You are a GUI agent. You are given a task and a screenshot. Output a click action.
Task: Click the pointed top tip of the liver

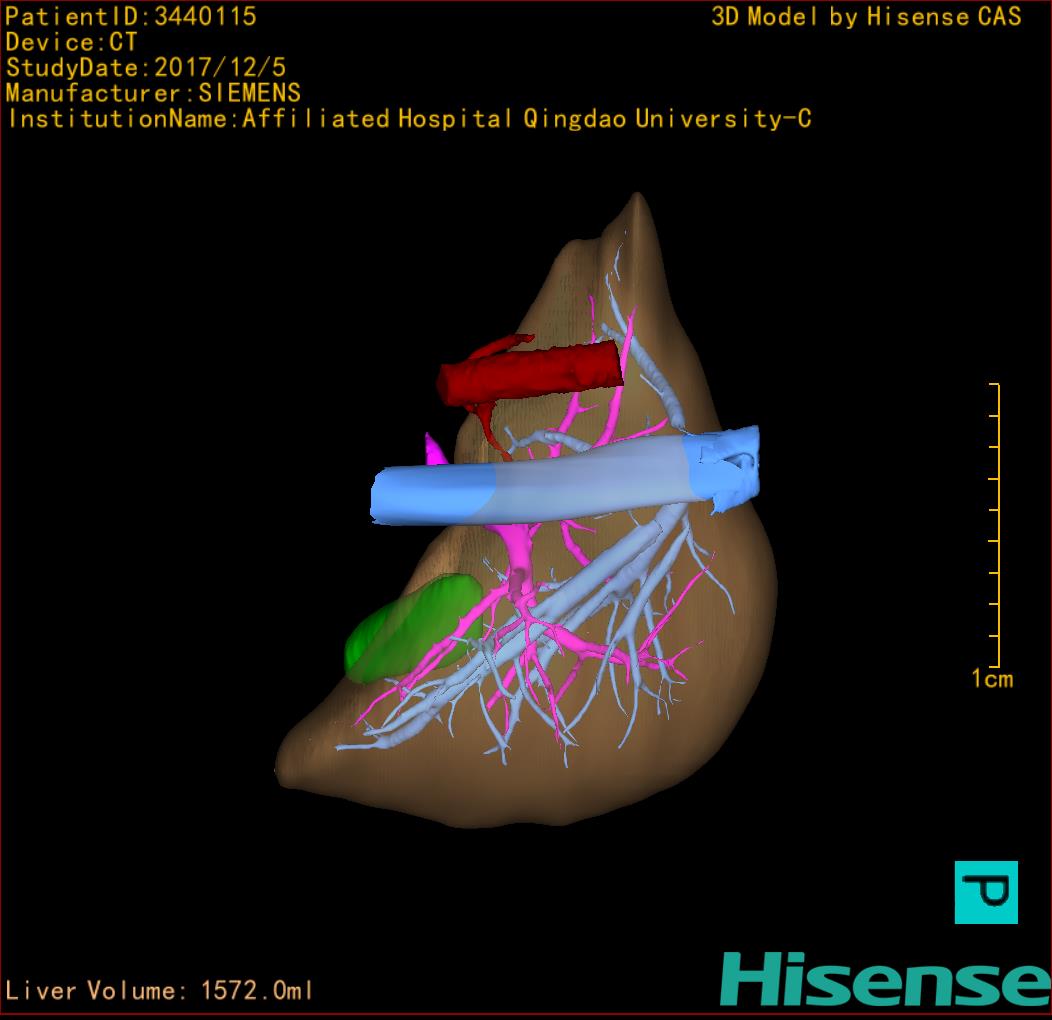click(x=635, y=205)
